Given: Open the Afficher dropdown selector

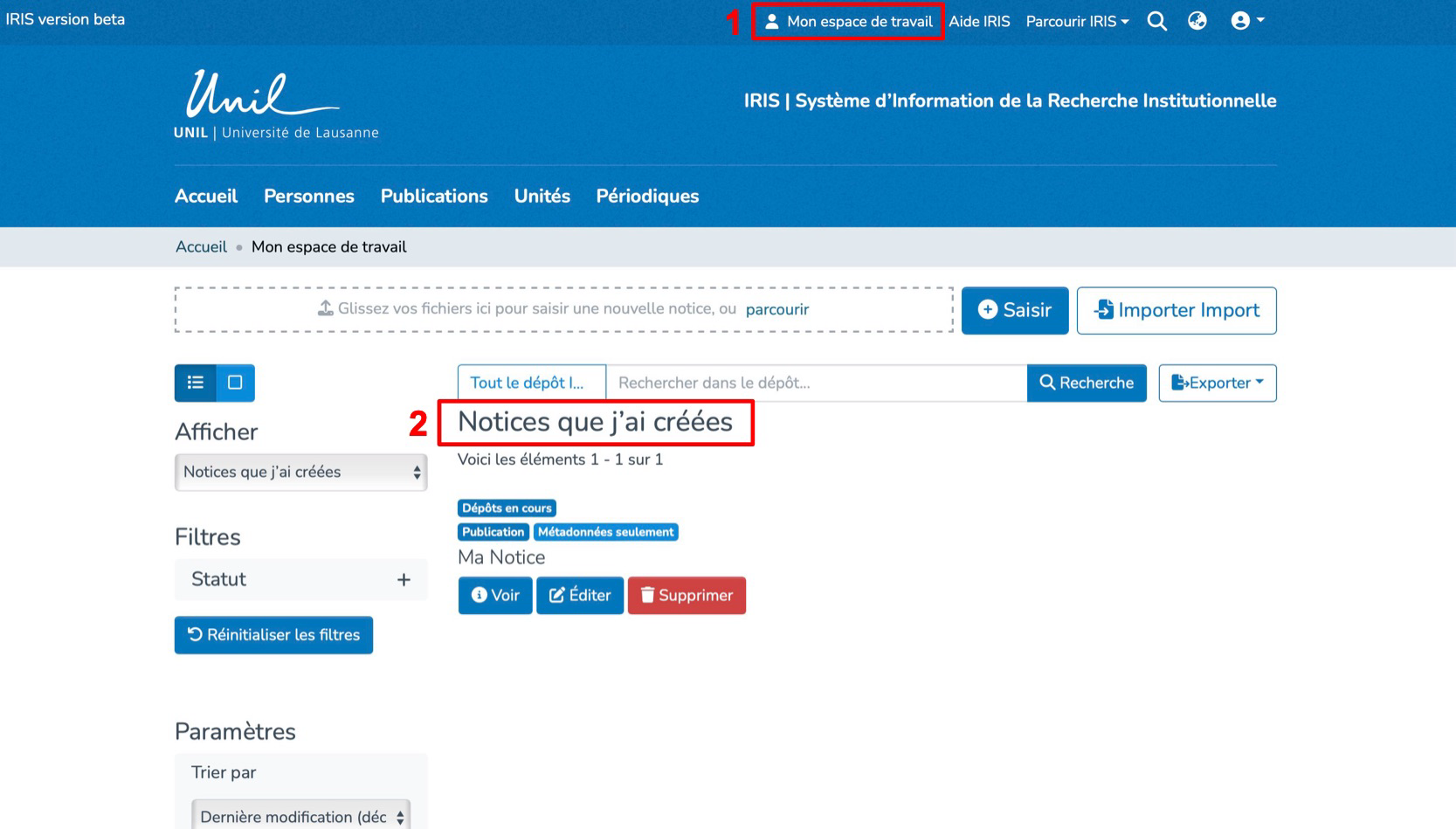Looking at the screenshot, I should (300, 473).
